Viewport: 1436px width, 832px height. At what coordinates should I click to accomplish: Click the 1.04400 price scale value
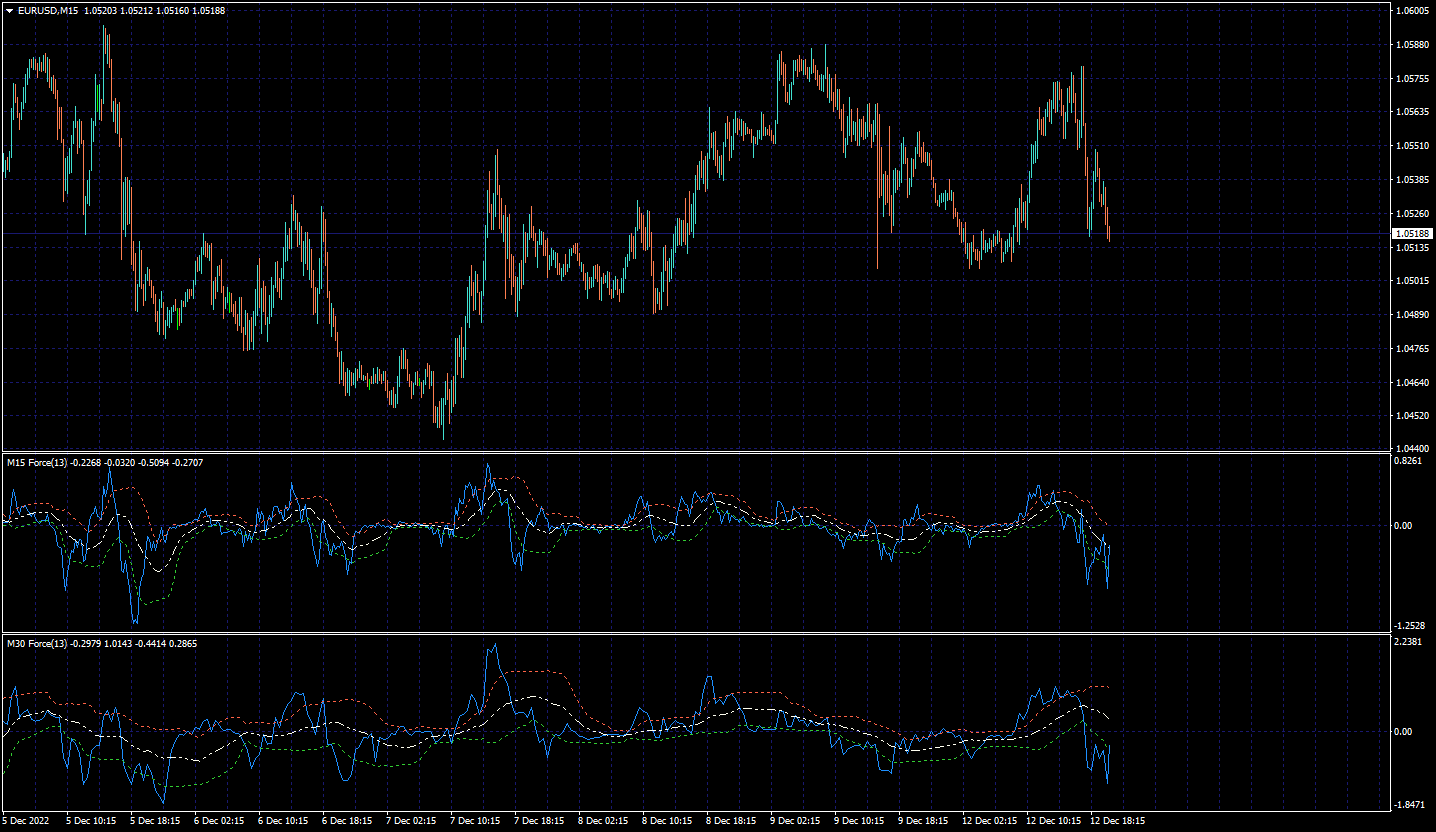pyautogui.click(x=1413, y=449)
